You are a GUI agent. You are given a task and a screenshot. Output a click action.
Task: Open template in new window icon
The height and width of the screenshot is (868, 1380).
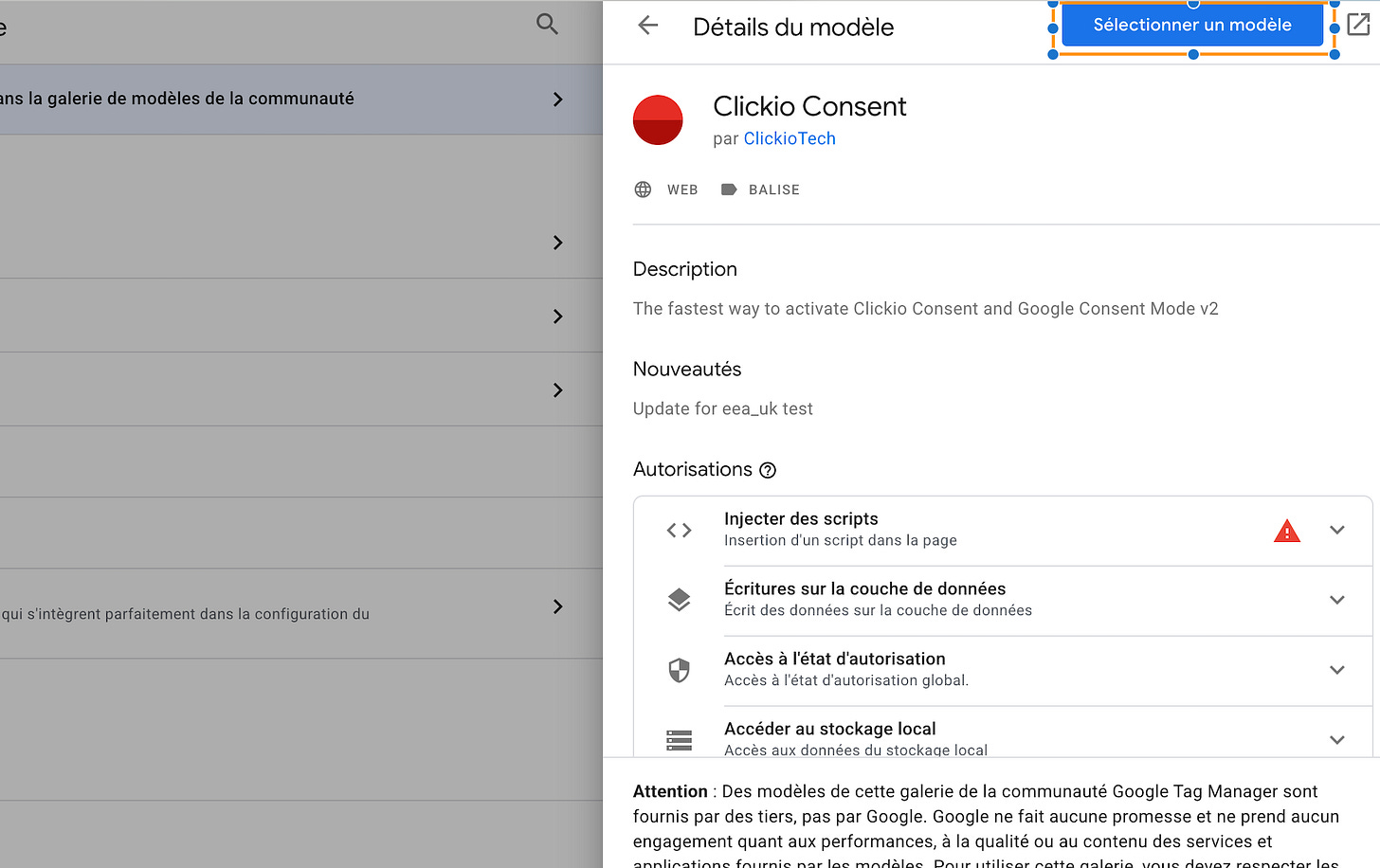[x=1358, y=25]
